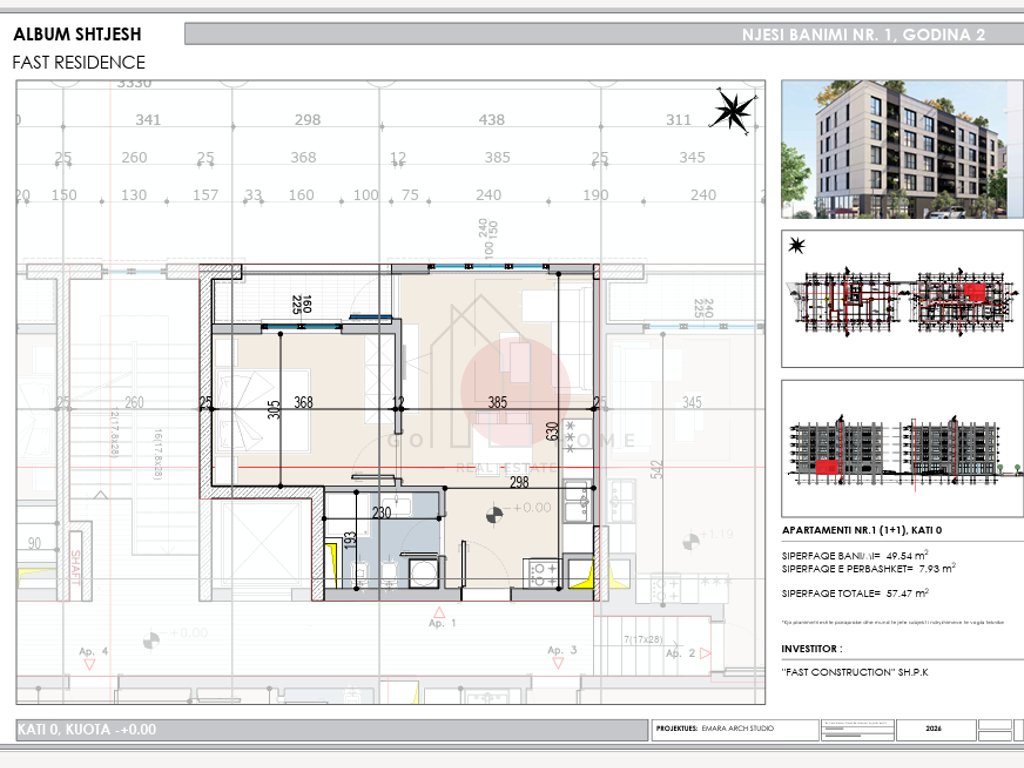1024x768 pixels.
Task: Click the 49.54 m² living area value
Action: click(907, 556)
